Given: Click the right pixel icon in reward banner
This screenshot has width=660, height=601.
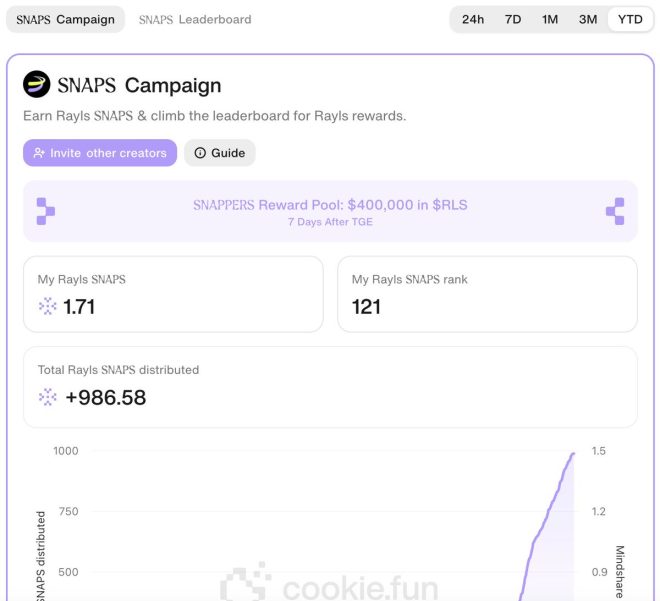Looking at the screenshot, I should [x=615, y=211].
